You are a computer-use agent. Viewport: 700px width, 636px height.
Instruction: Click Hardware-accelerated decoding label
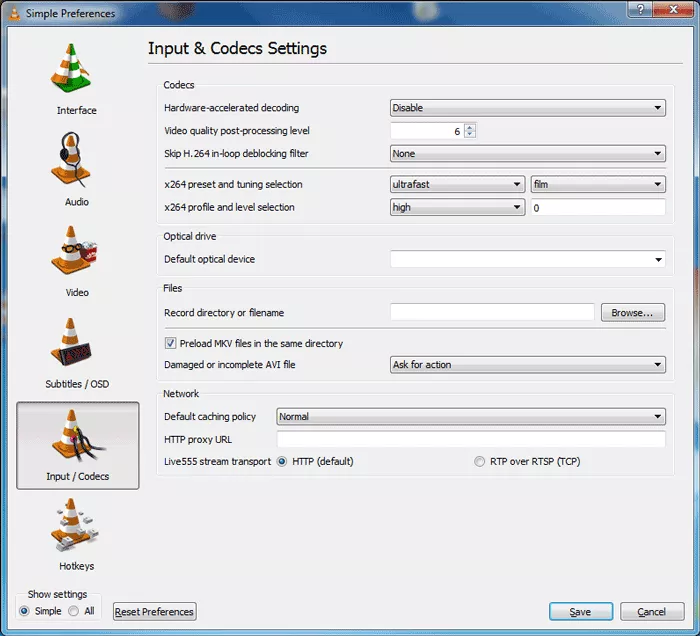(x=232, y=108)
